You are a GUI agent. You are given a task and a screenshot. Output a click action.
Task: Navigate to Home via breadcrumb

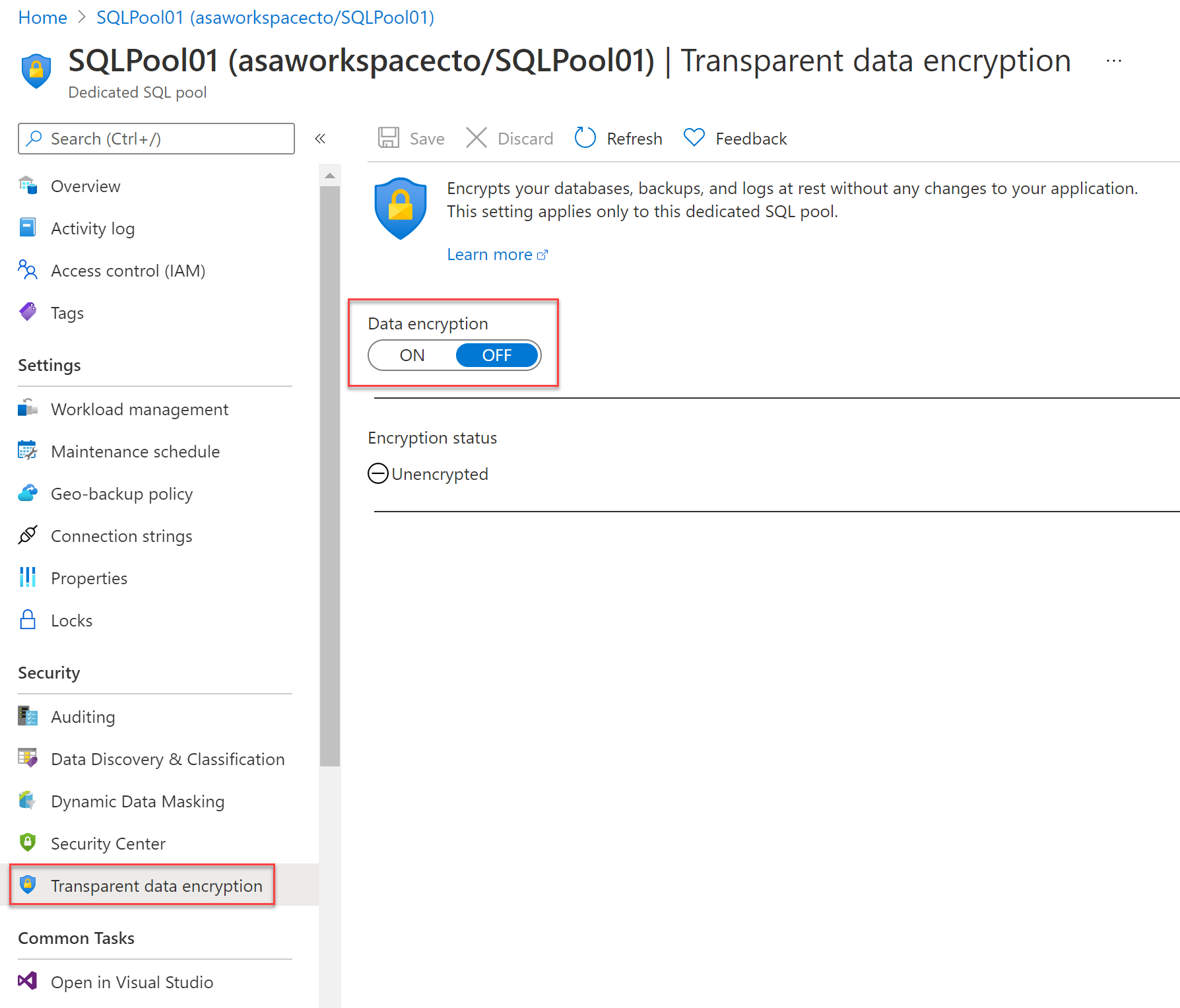pos(42,17)
